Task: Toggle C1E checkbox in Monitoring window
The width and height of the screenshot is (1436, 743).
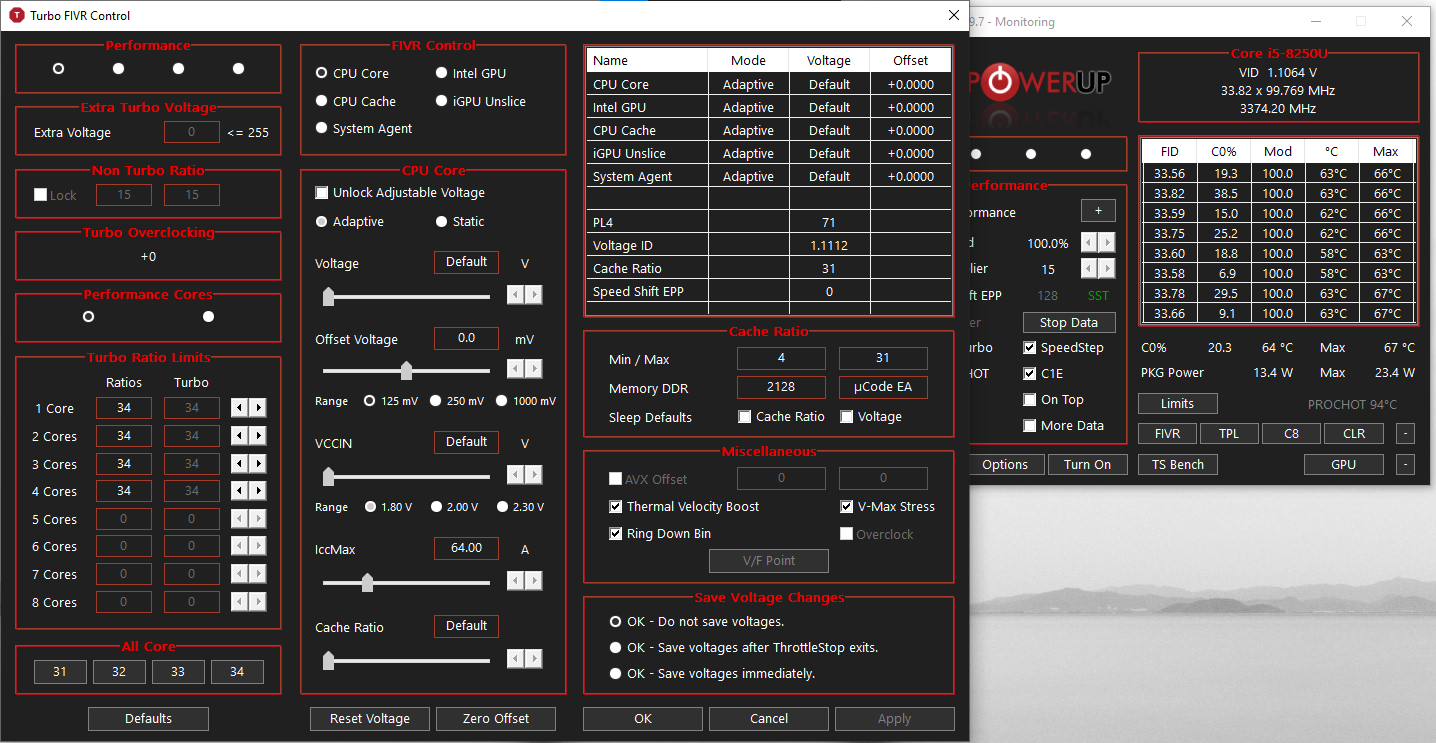Action: [x=1030, y=374]
